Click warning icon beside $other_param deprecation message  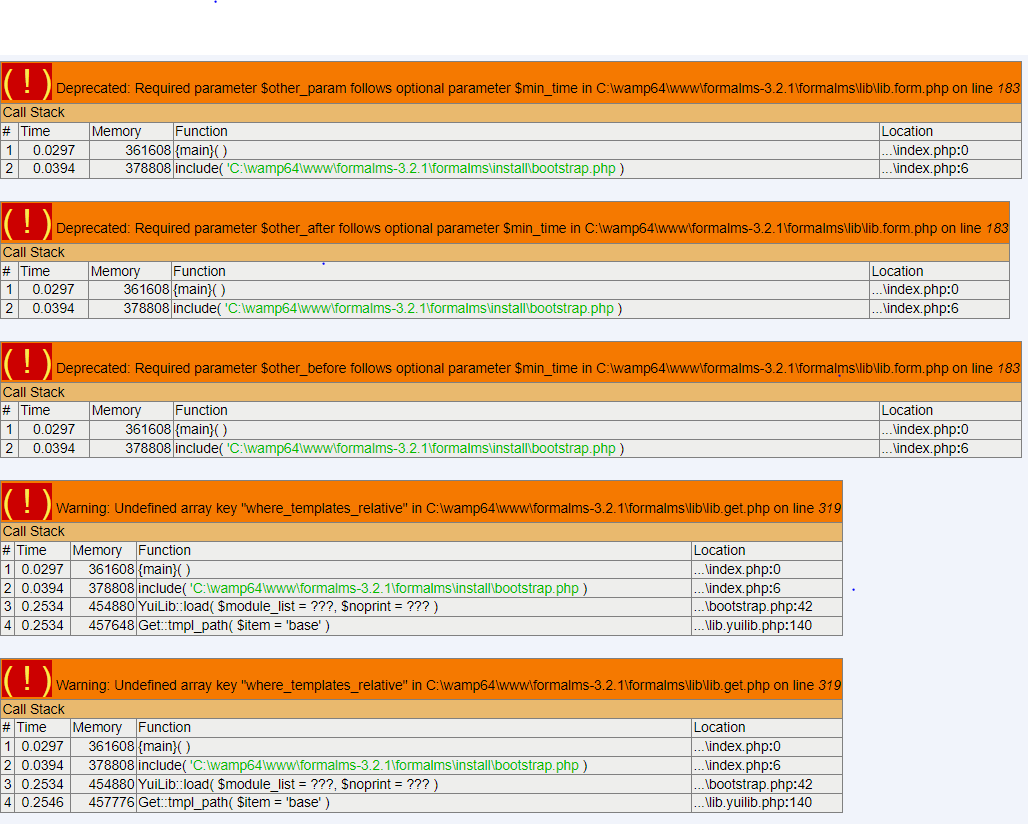tap(27, 82)
